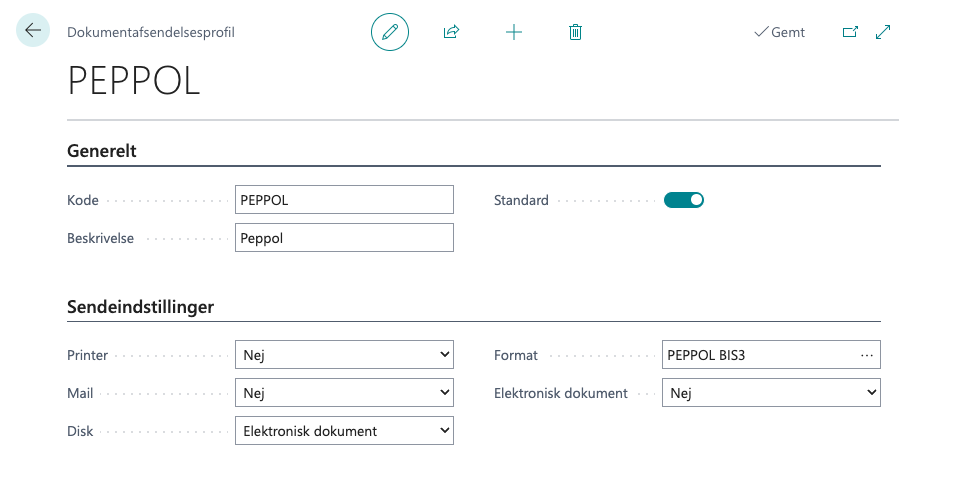The image size is (967, 495).
Task: Open the Elektronisk dokument dropdown
Action: tap(771, 393)
